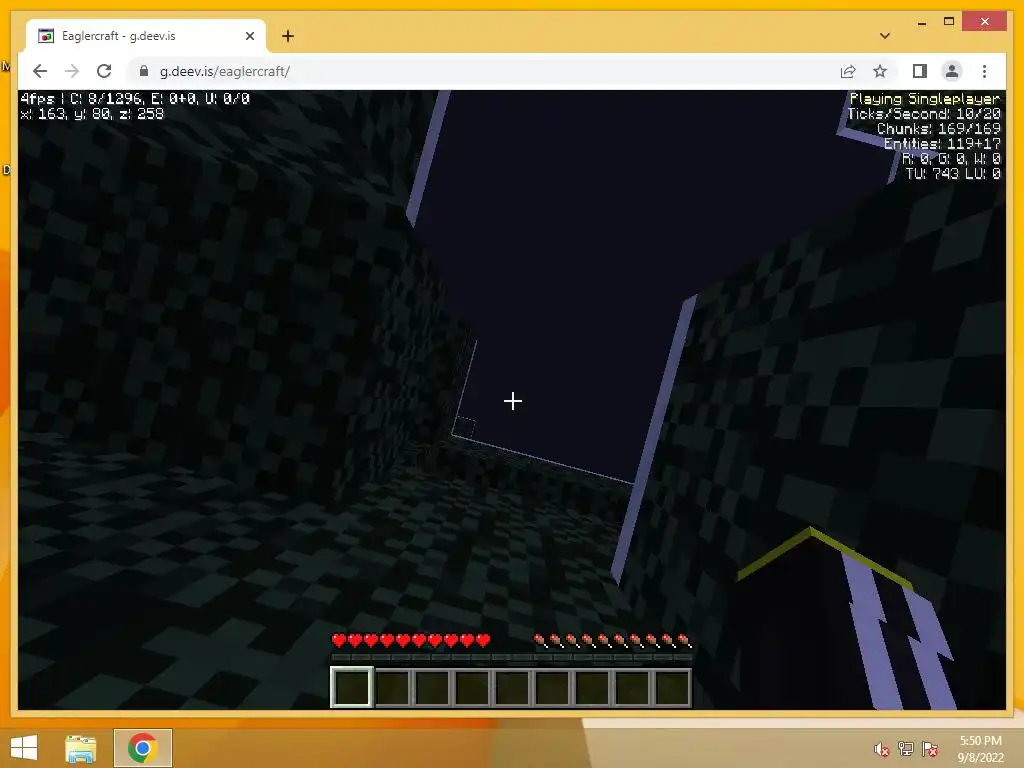Open the Action Center flag icon

pyautogui.click(x=931, y=749)
